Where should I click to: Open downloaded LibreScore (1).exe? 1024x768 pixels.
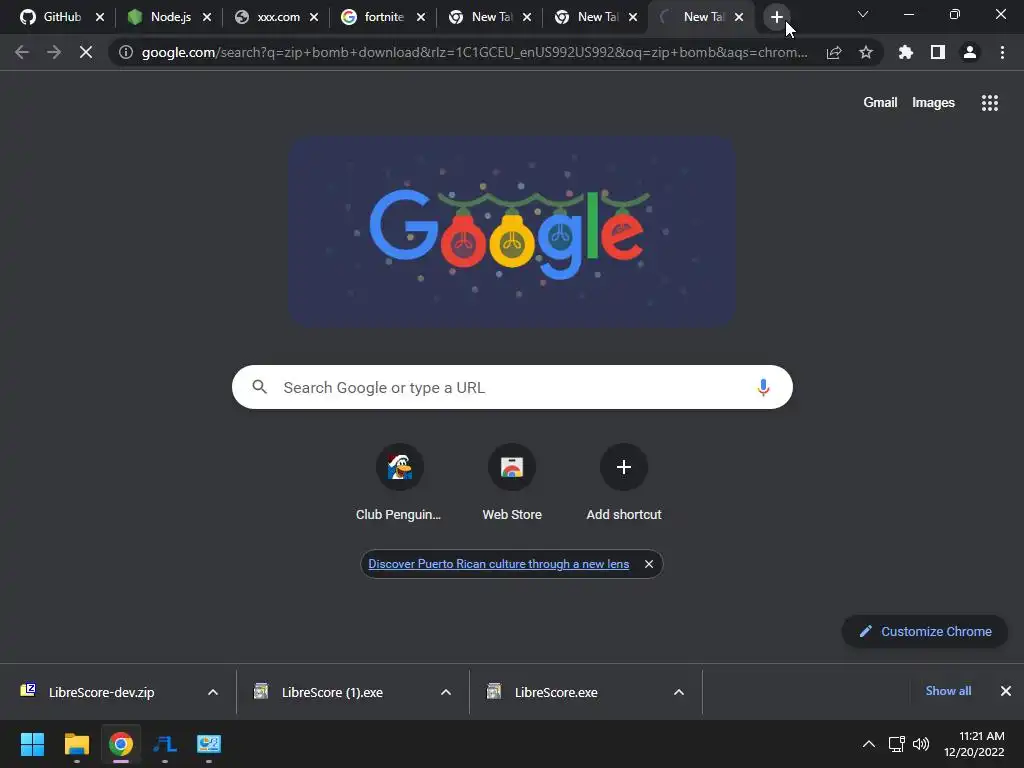(x=332, y=692)
